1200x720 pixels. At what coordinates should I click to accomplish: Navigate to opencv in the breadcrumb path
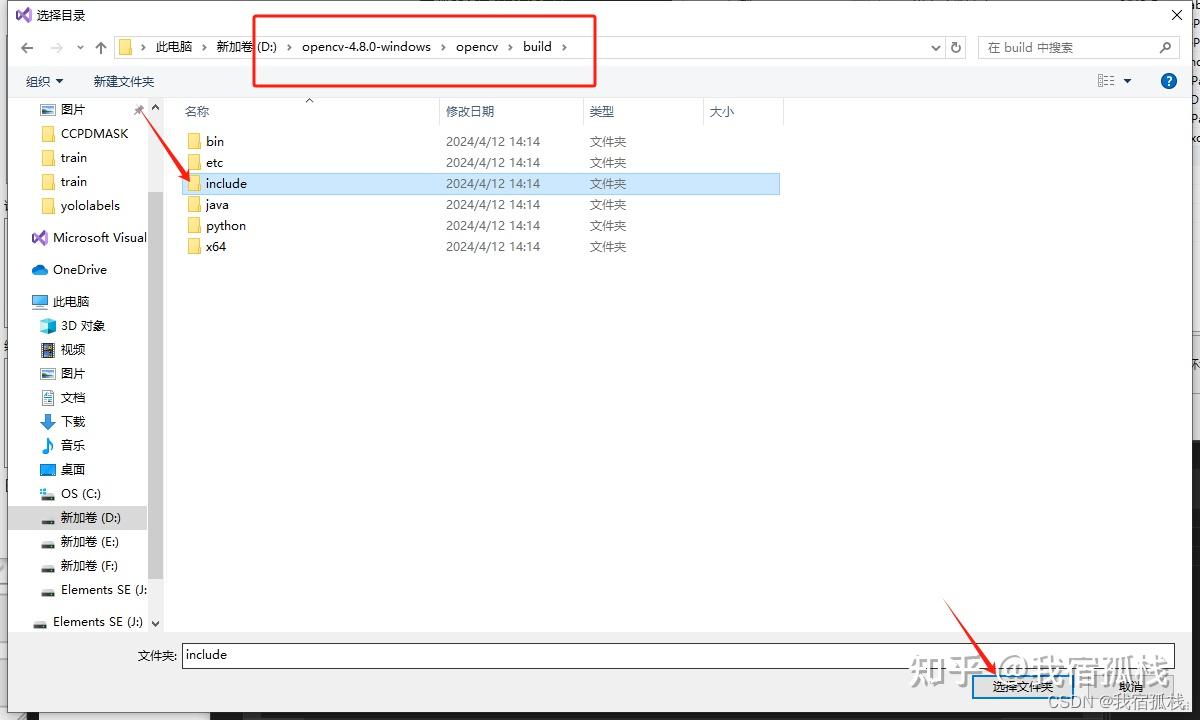(x=477, y=46)
